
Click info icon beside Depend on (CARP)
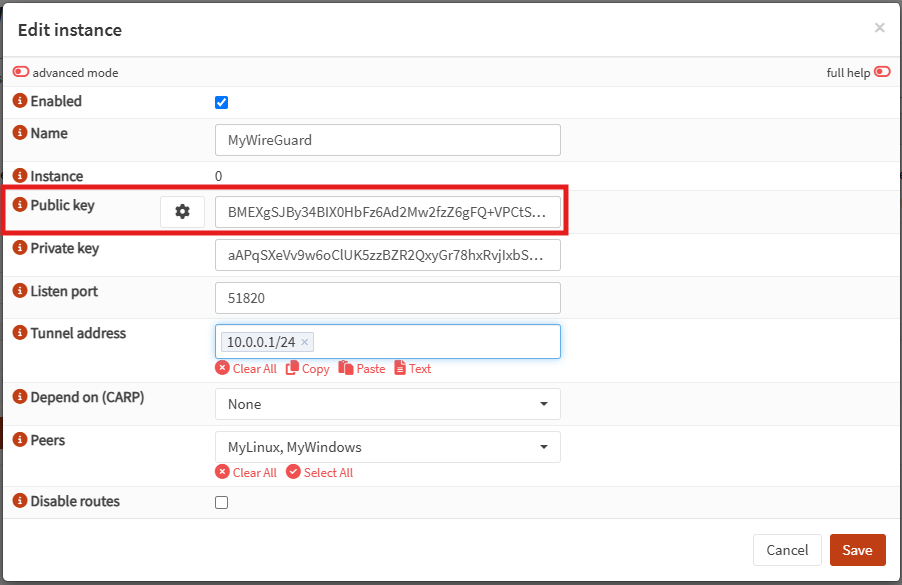[20, 397]
